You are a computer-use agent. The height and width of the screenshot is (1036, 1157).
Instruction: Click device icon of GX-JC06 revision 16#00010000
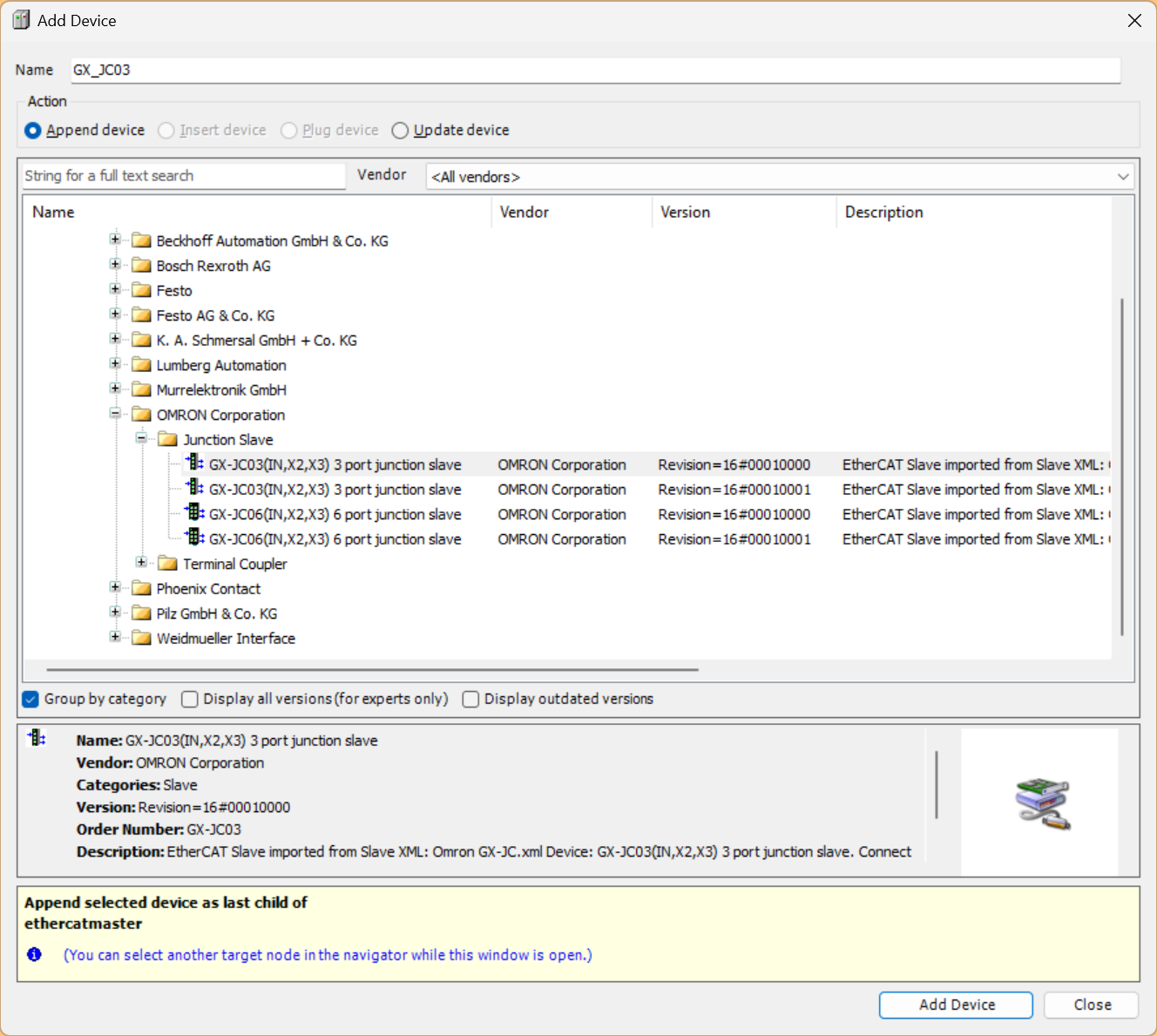coord(195,512)
